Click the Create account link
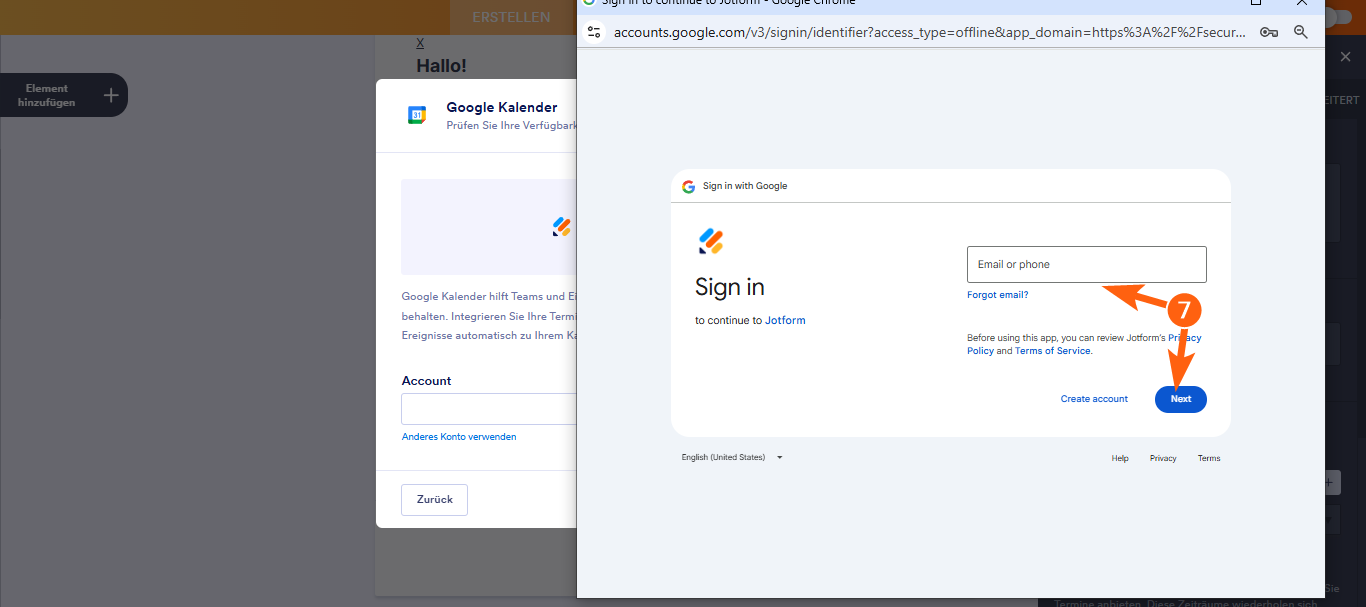The image size is (1366, 607). [x=1094, y=399]
